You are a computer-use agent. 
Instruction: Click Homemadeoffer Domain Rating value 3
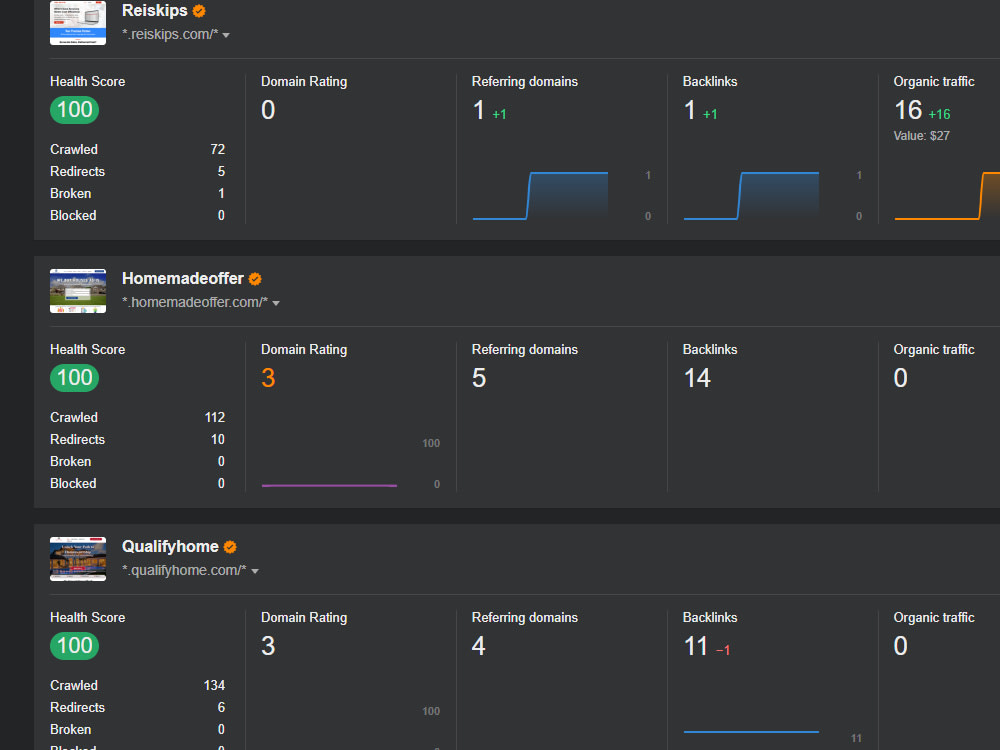pyautogui.click(x=268, y=378)
